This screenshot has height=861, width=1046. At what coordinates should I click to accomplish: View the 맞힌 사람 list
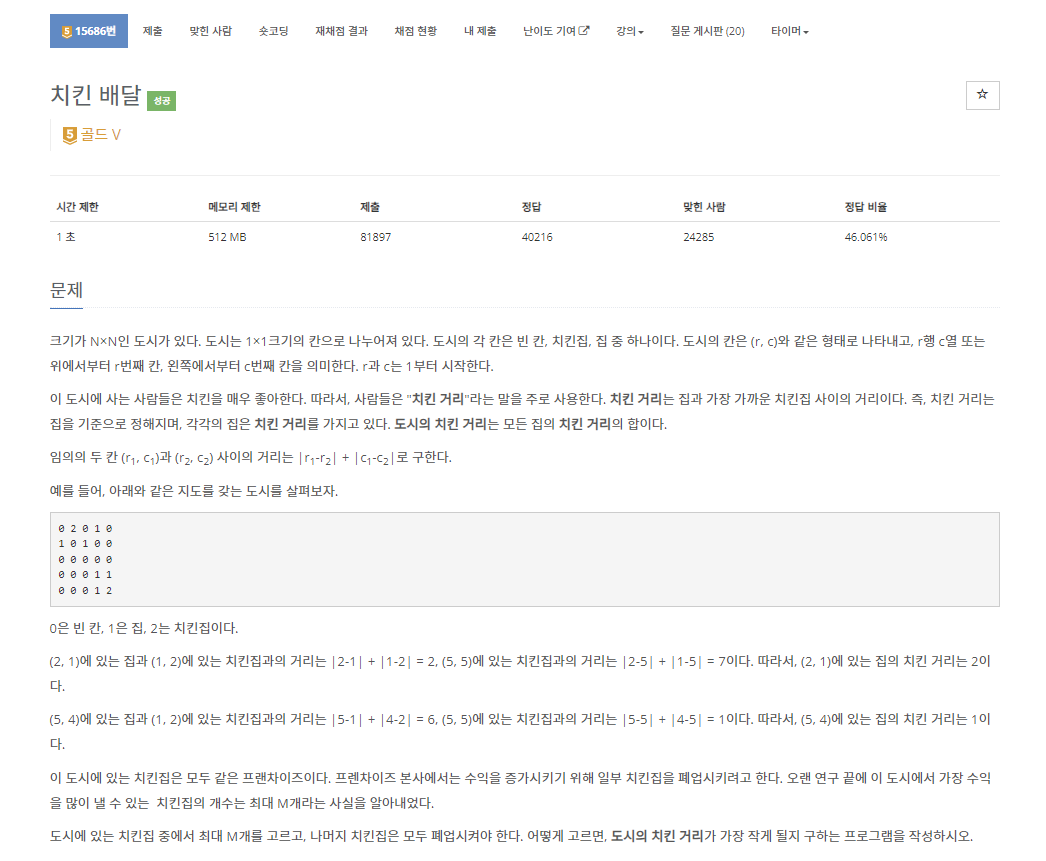210,31
